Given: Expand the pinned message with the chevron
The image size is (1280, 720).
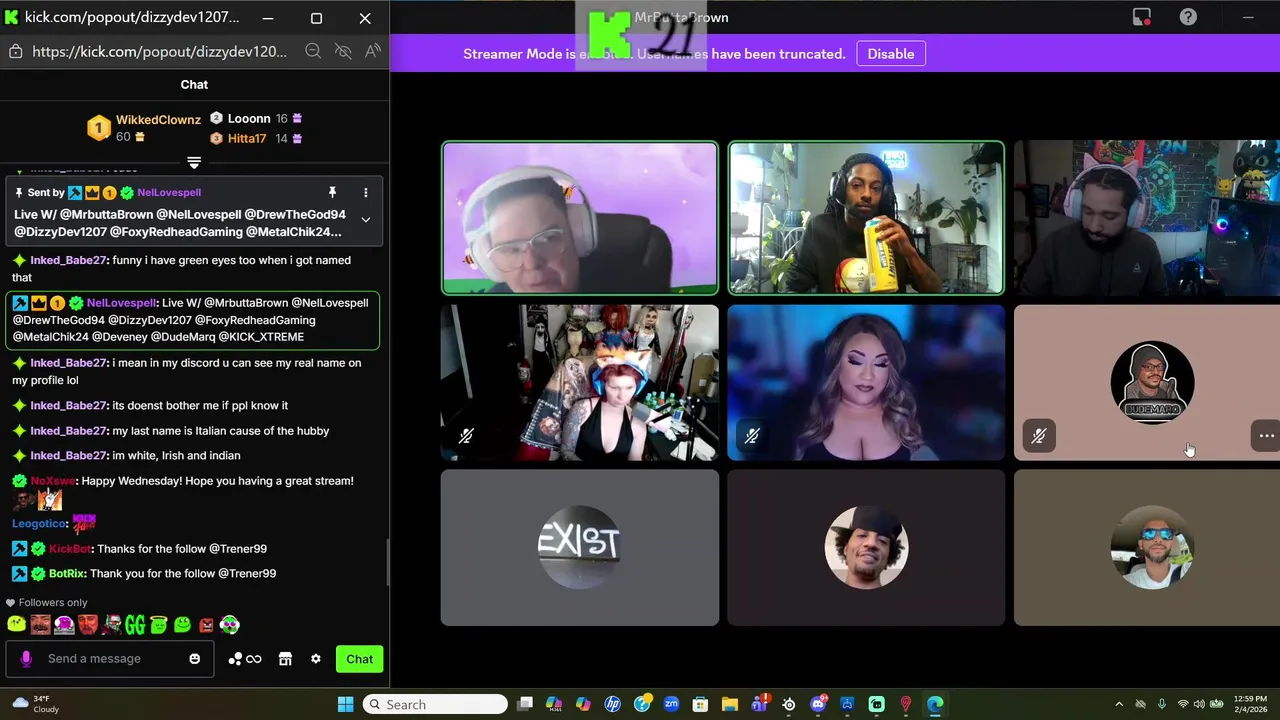Looking at the screenshot, I should pyautogui.click(x=365, y=219).
